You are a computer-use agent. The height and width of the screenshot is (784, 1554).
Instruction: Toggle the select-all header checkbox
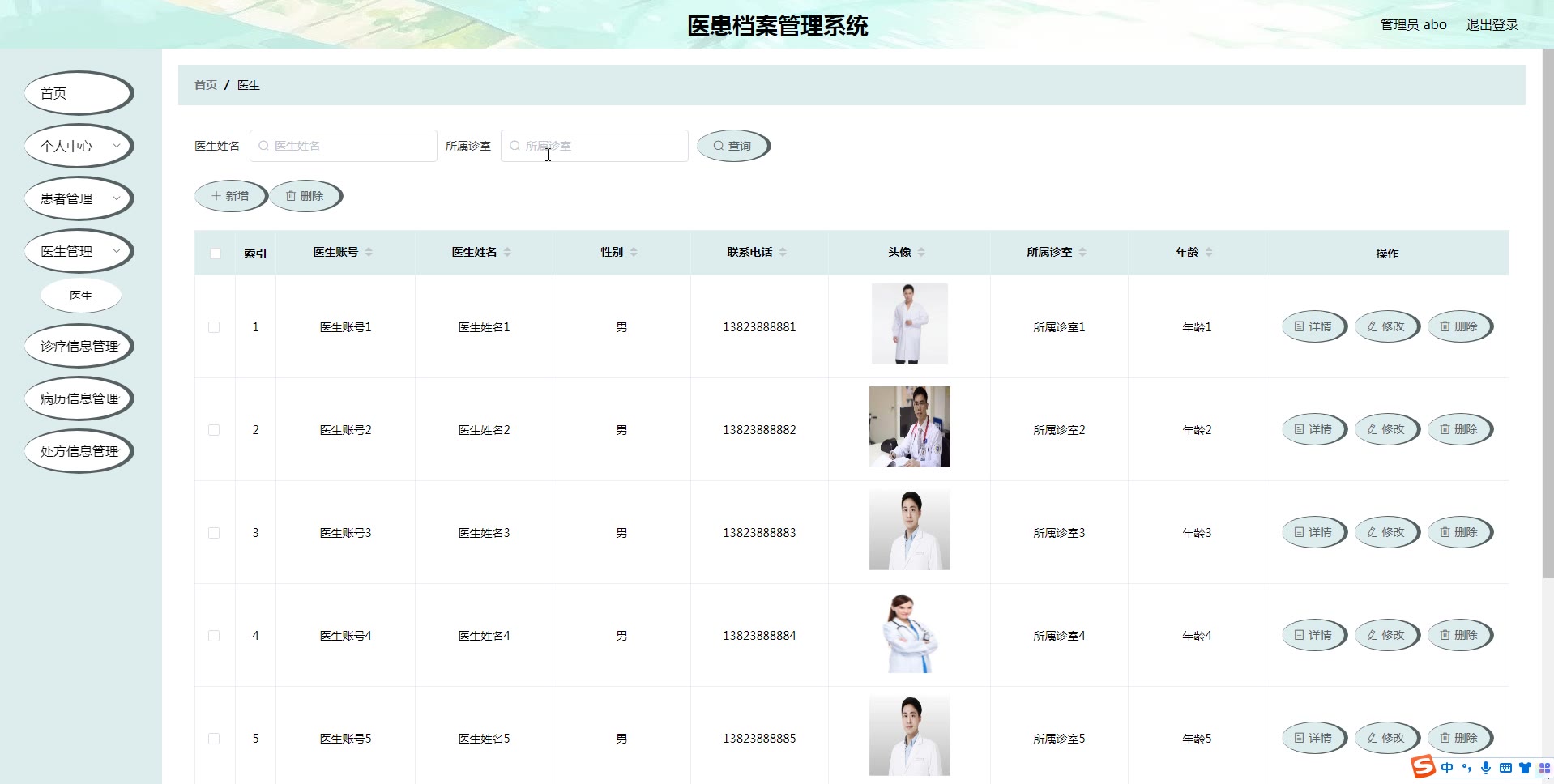click(216, 254)
